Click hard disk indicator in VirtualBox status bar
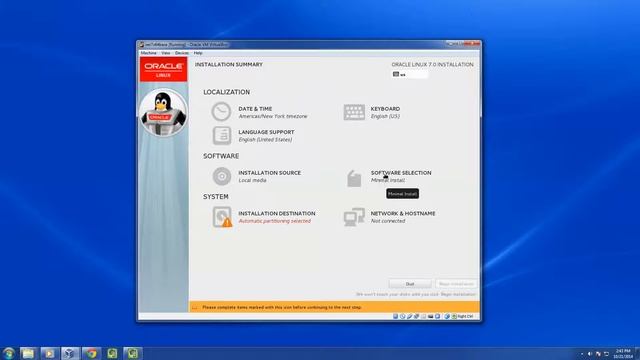 [396, 316]
